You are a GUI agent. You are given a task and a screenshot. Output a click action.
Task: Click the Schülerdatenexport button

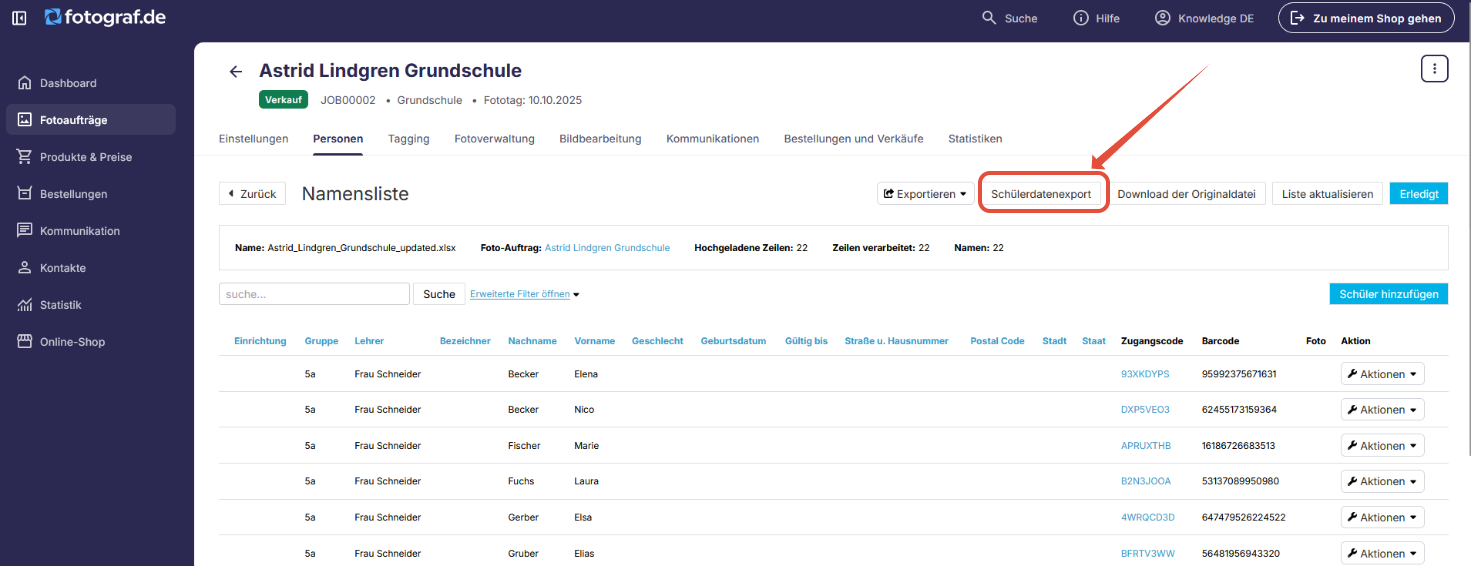click(x=1041, y=194)
